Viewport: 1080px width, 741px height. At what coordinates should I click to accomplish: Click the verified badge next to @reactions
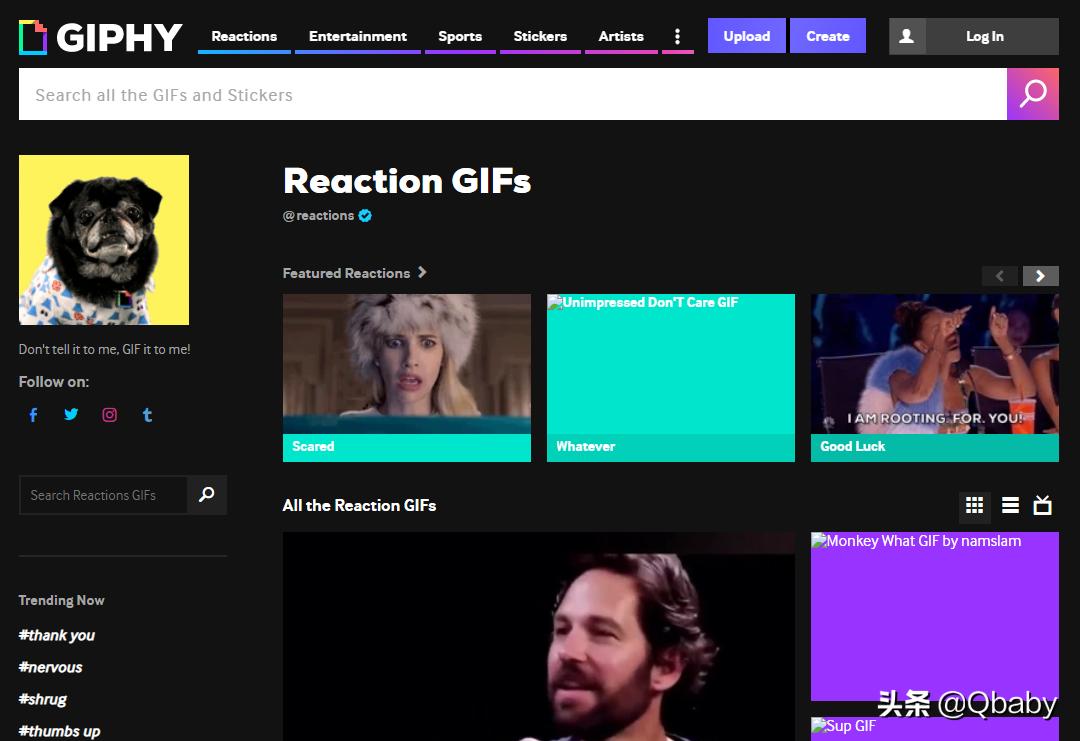point(365,216)
